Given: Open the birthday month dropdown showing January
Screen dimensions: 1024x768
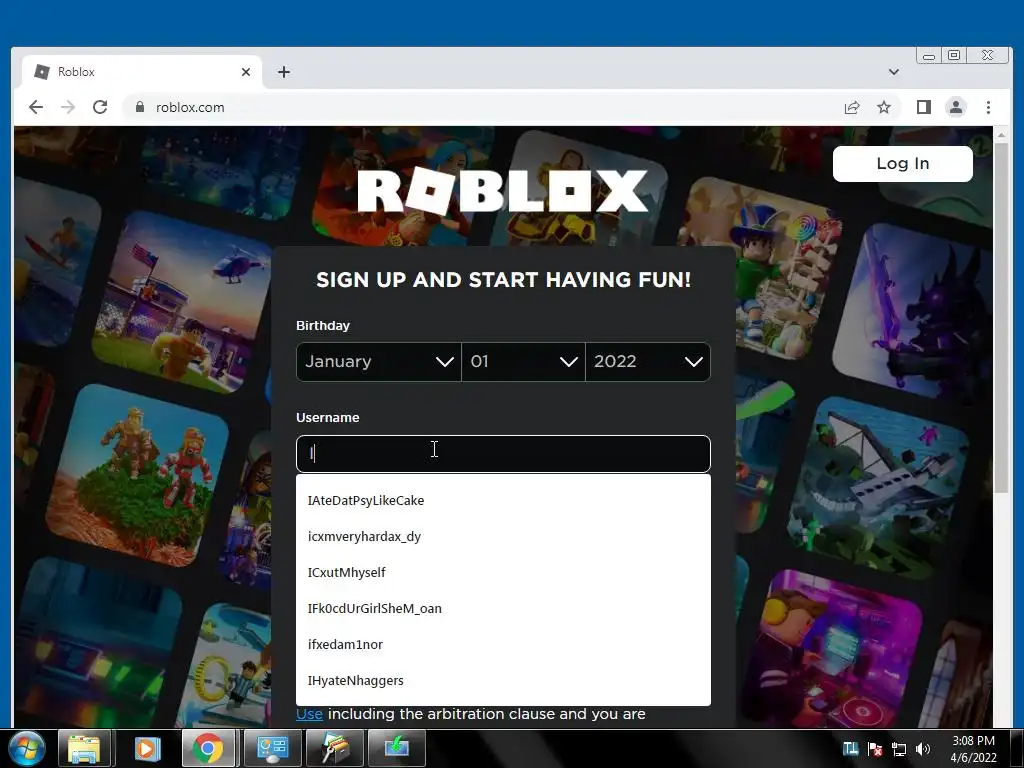Looking at the screenshot, I should point(379,362).
